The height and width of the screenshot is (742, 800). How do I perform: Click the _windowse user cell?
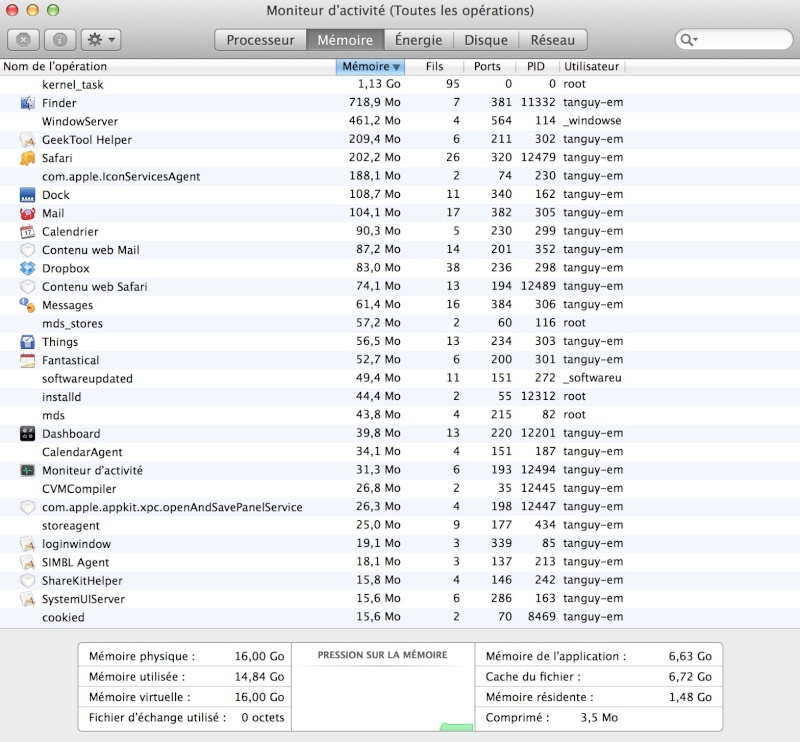(592, 121)
